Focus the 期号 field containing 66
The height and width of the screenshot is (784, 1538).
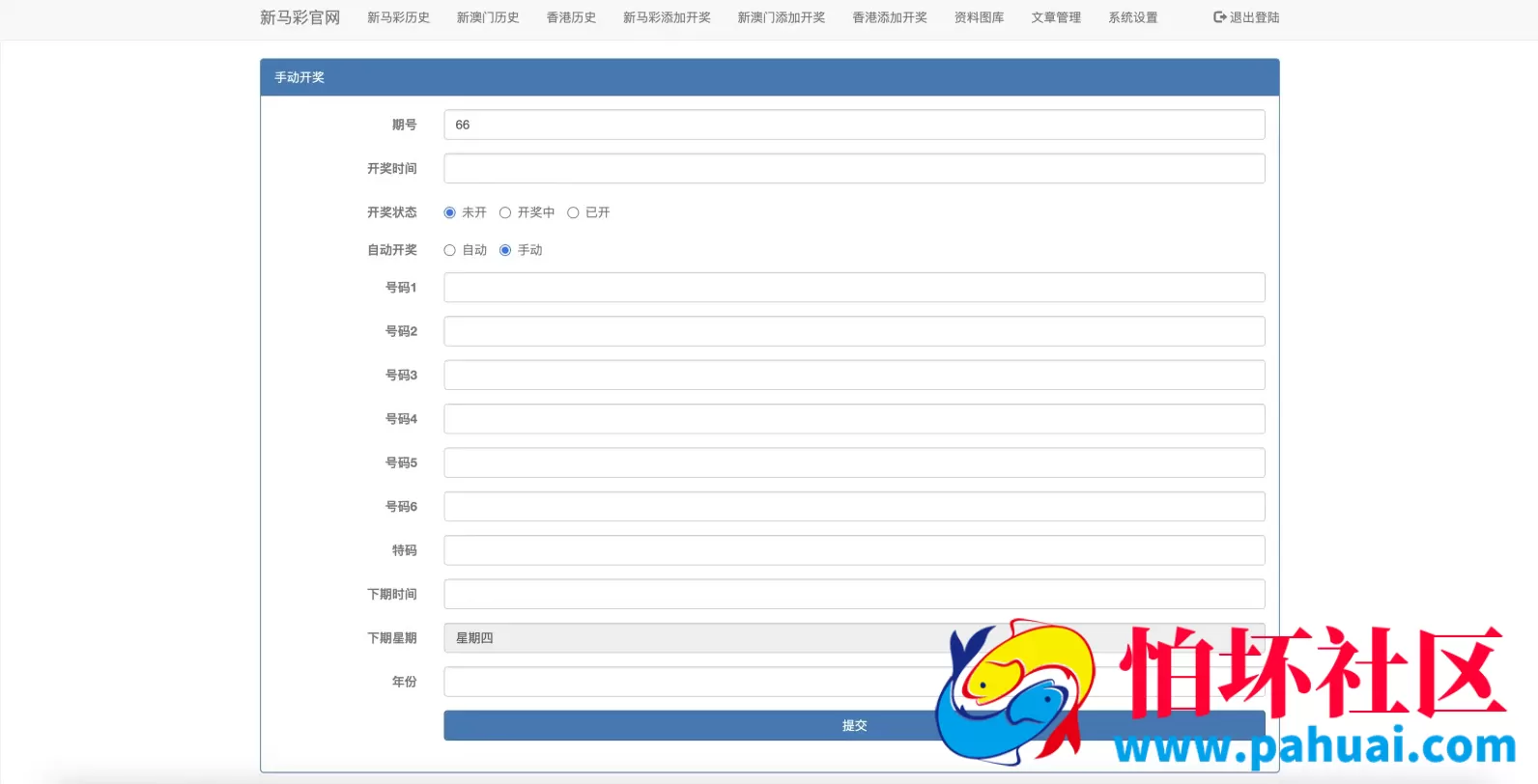(854, 125)
